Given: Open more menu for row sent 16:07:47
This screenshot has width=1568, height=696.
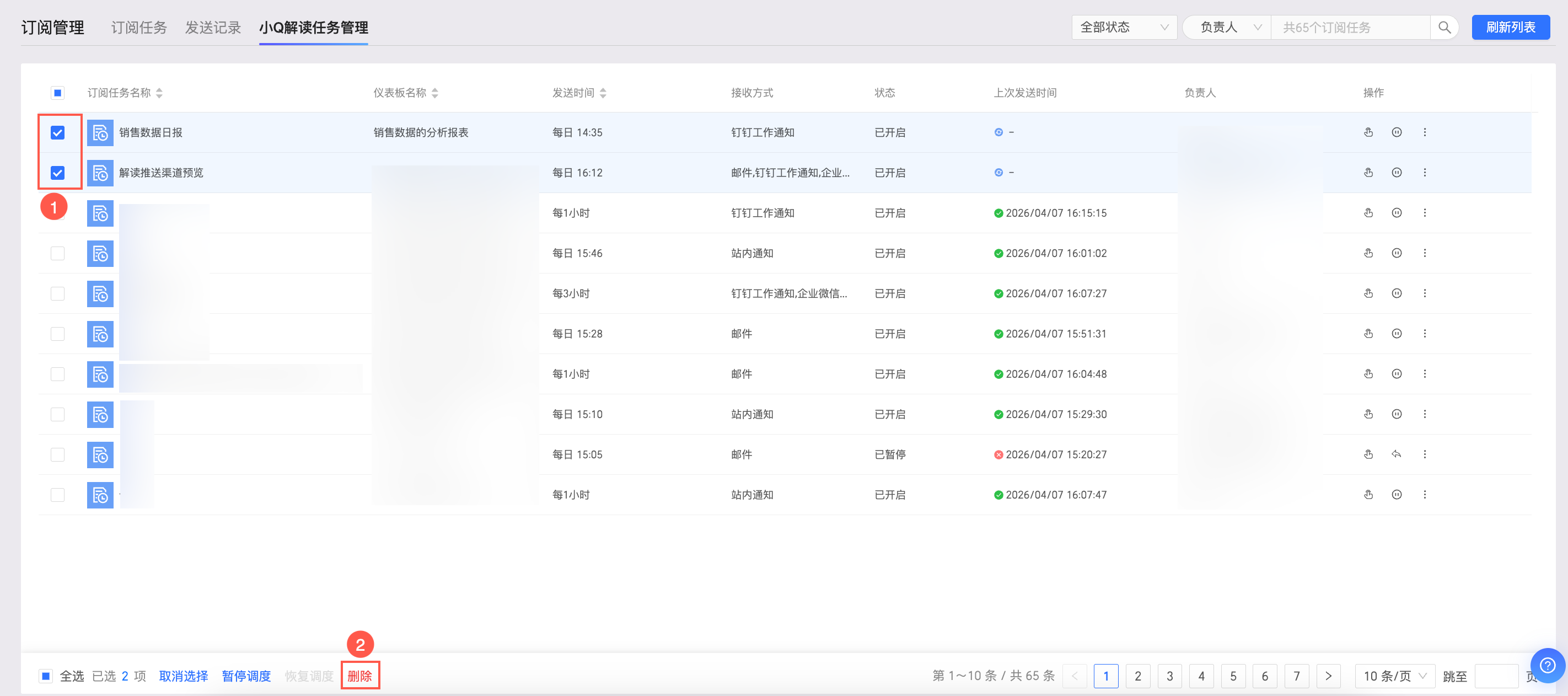Looking at the screenshot, I should click(x=1424, y=494).
